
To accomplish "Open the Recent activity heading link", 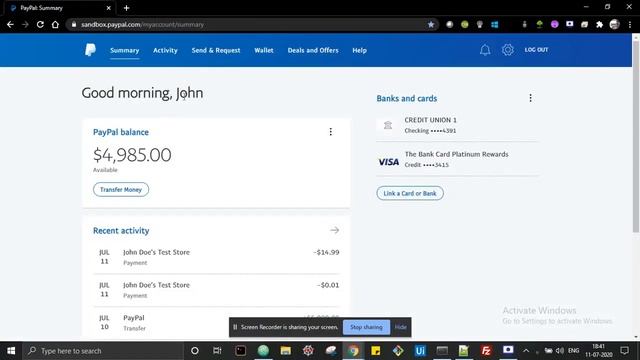I will [x=121, y=231].
